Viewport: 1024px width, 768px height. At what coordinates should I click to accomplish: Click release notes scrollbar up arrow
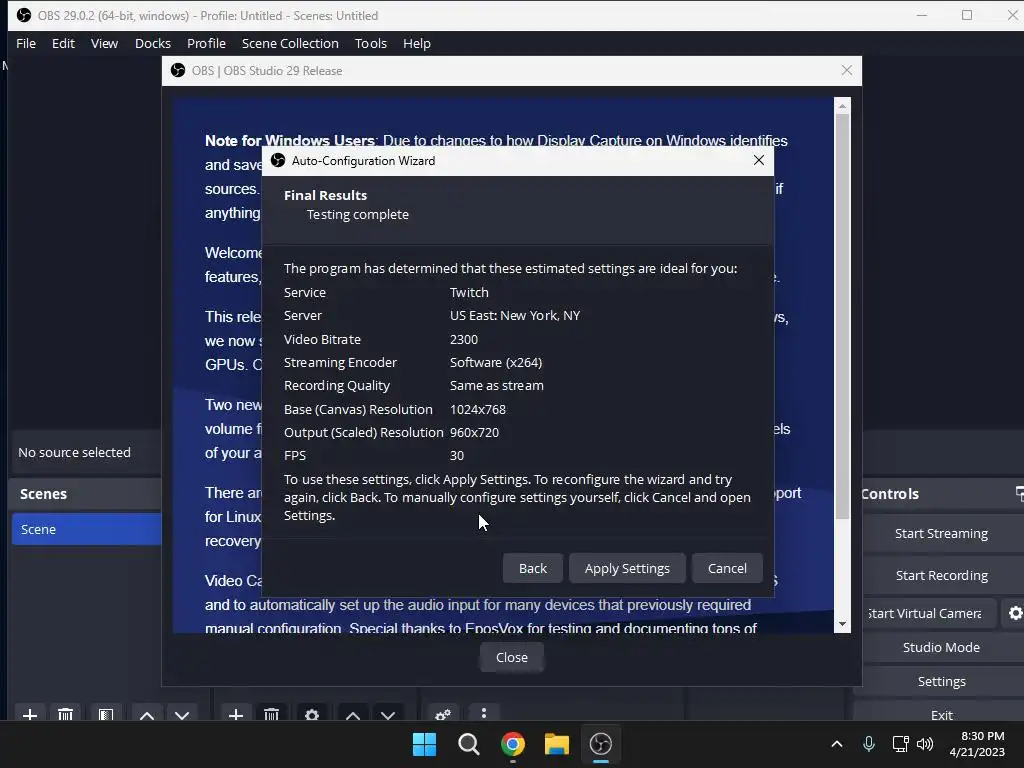point(842,105)
